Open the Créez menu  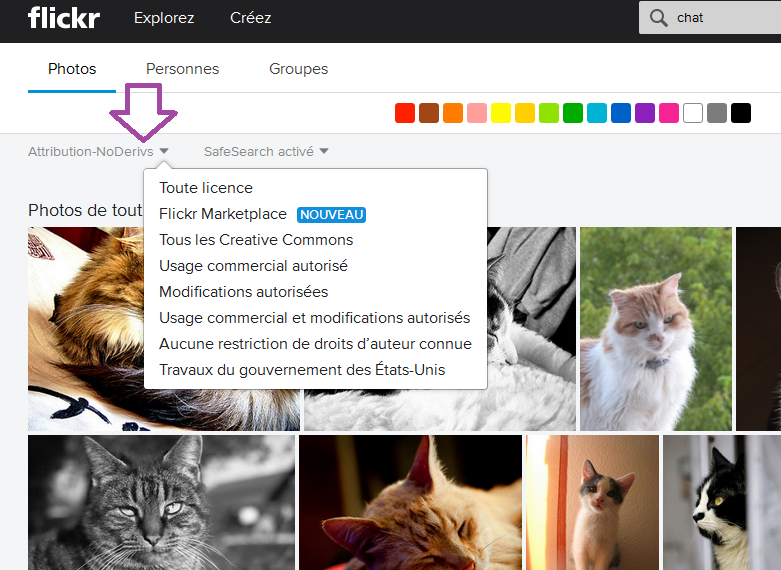[251, 18]
